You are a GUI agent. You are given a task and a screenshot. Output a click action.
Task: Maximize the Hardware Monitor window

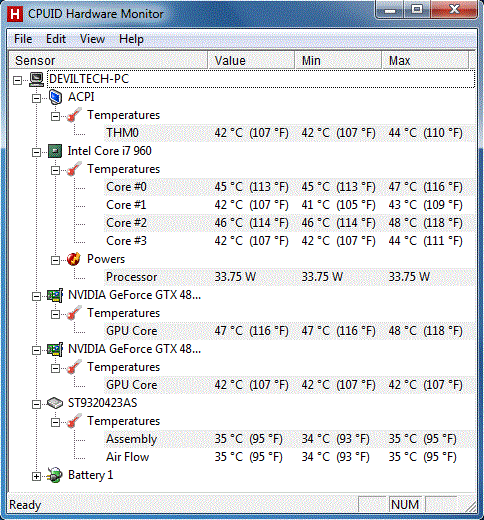coord(417,10)
